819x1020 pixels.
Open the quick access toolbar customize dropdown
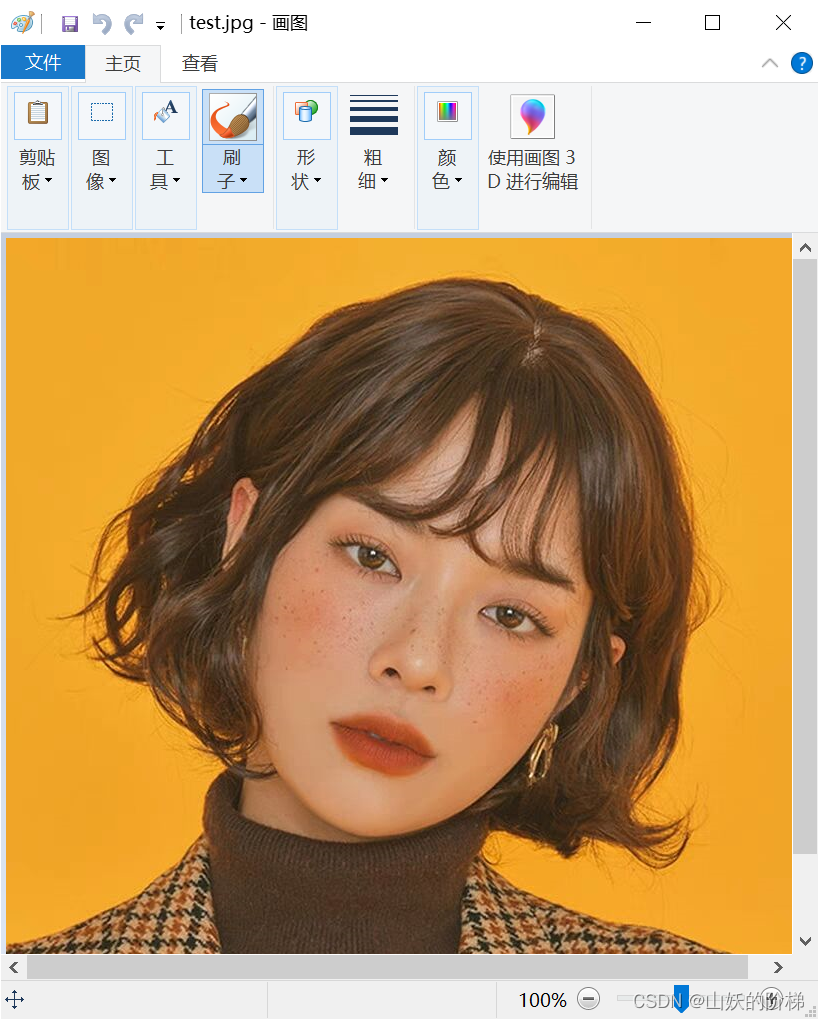pyautogui.click(x=158, y=24)
